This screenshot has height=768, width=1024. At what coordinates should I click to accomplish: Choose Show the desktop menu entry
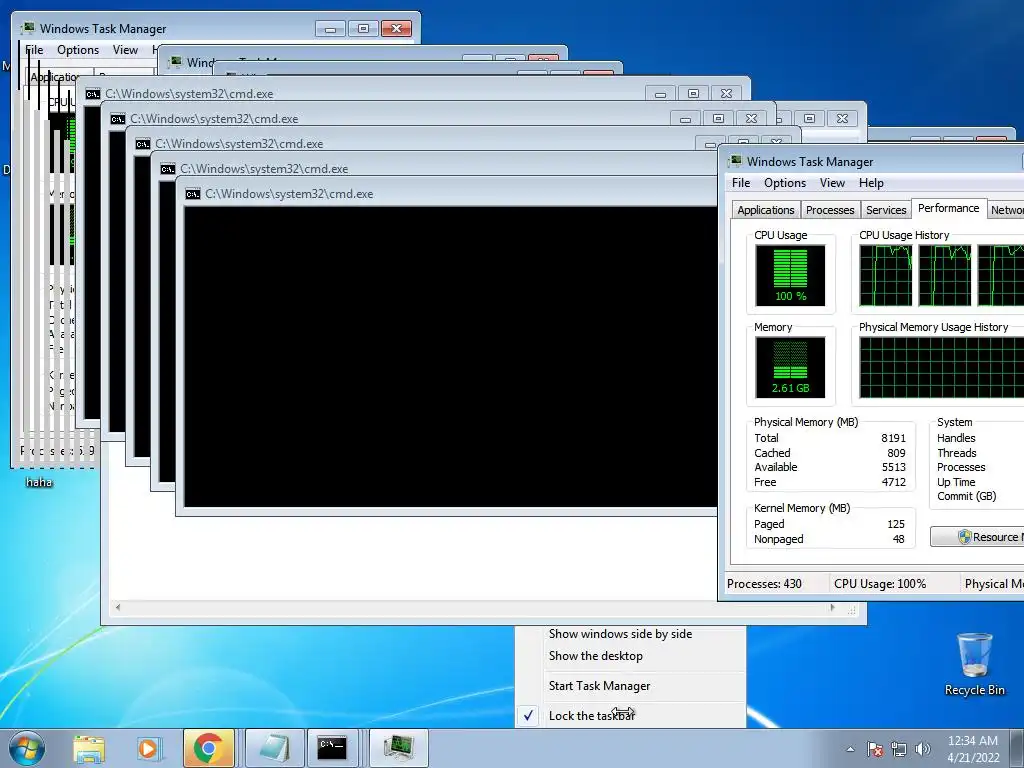596,656
